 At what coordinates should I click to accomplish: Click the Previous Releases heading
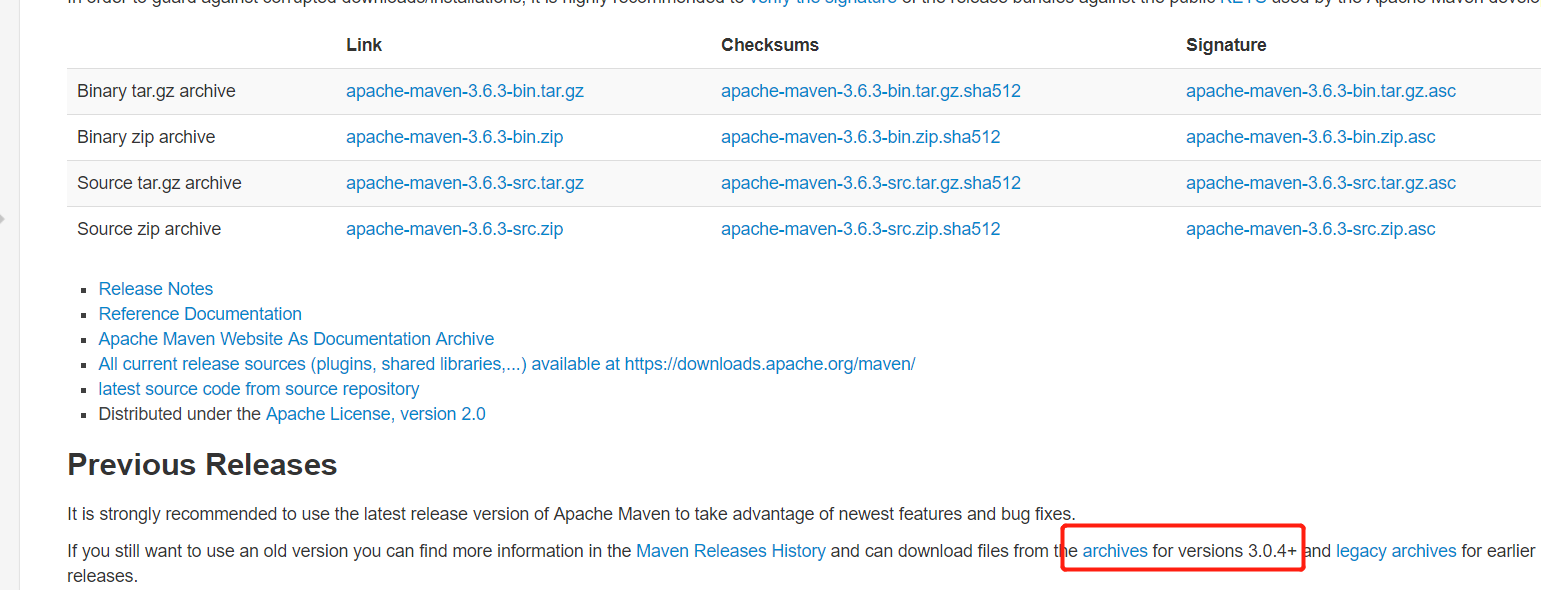[202, 465]
